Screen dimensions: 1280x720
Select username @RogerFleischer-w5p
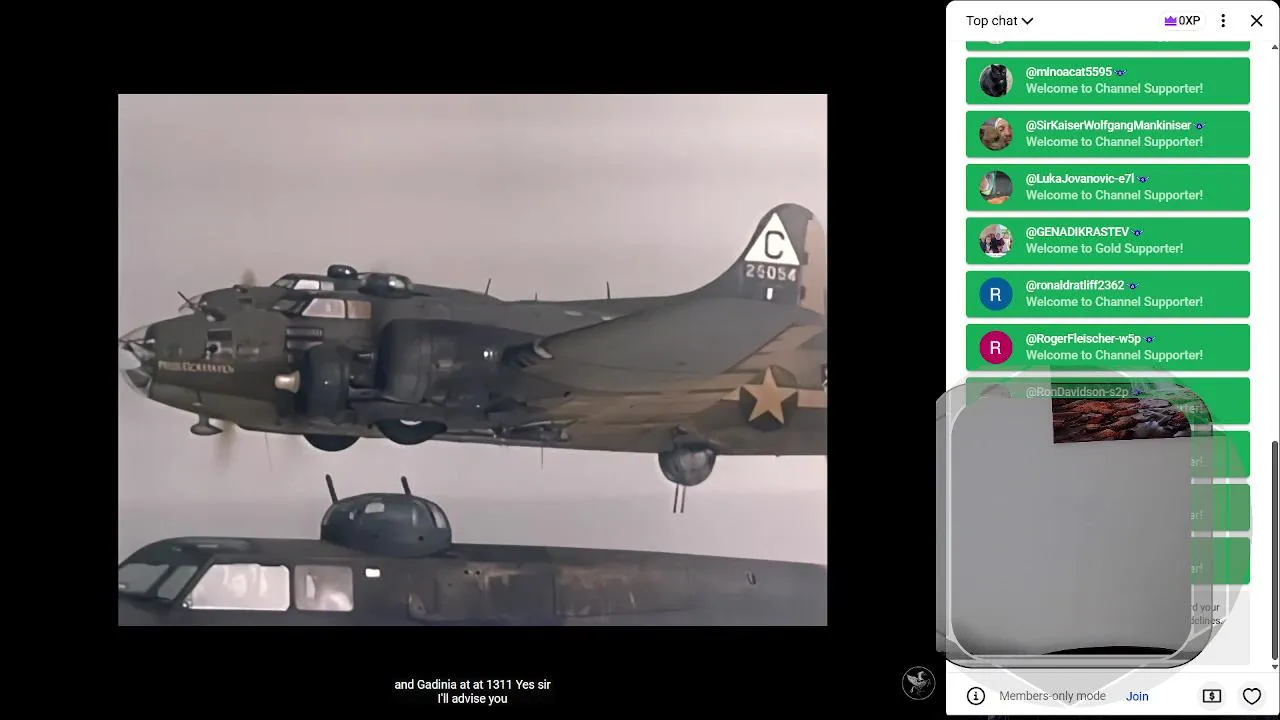coord(1083,339)
